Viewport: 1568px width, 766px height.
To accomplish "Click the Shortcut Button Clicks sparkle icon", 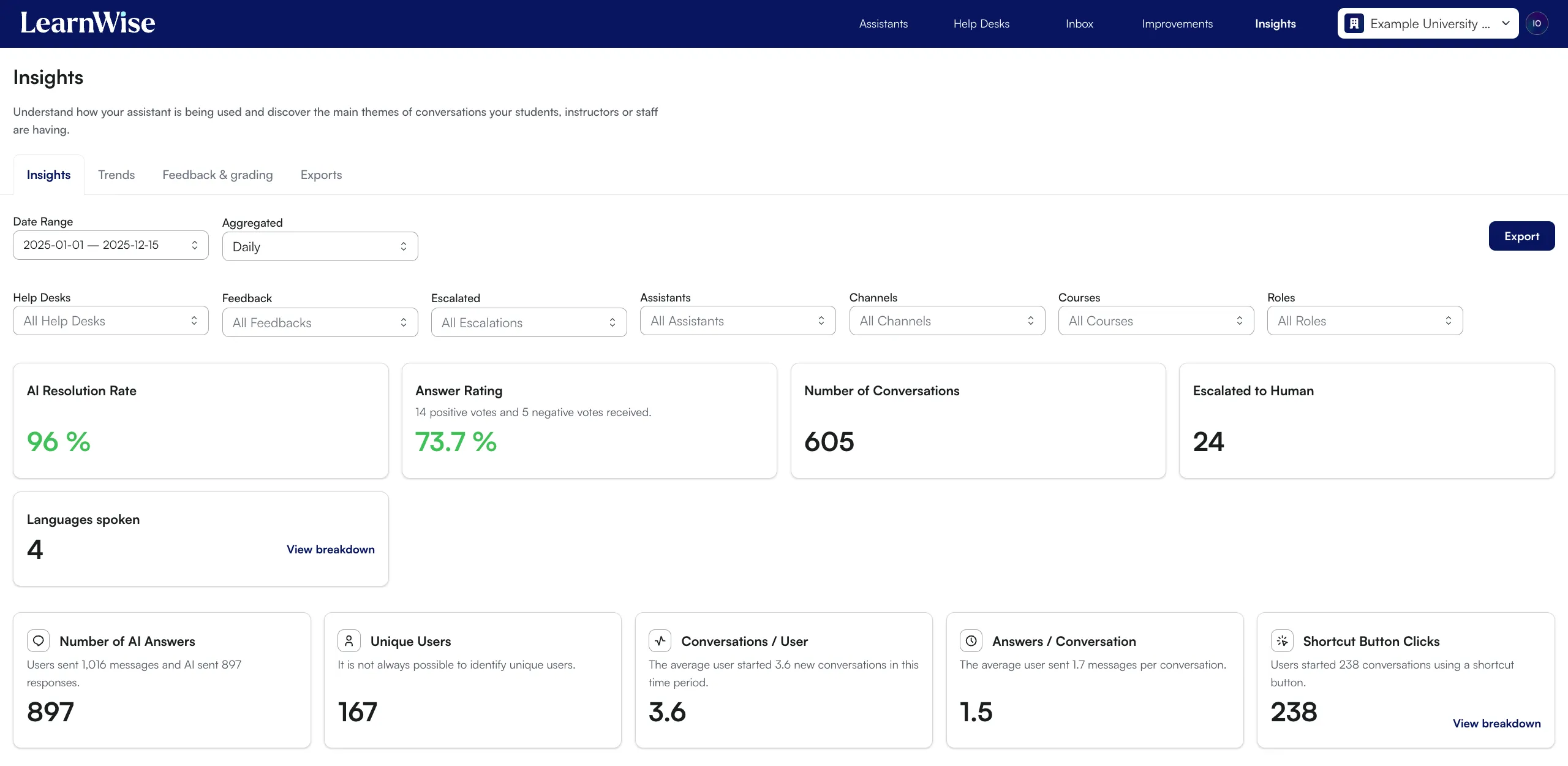I will point(1282,641).
